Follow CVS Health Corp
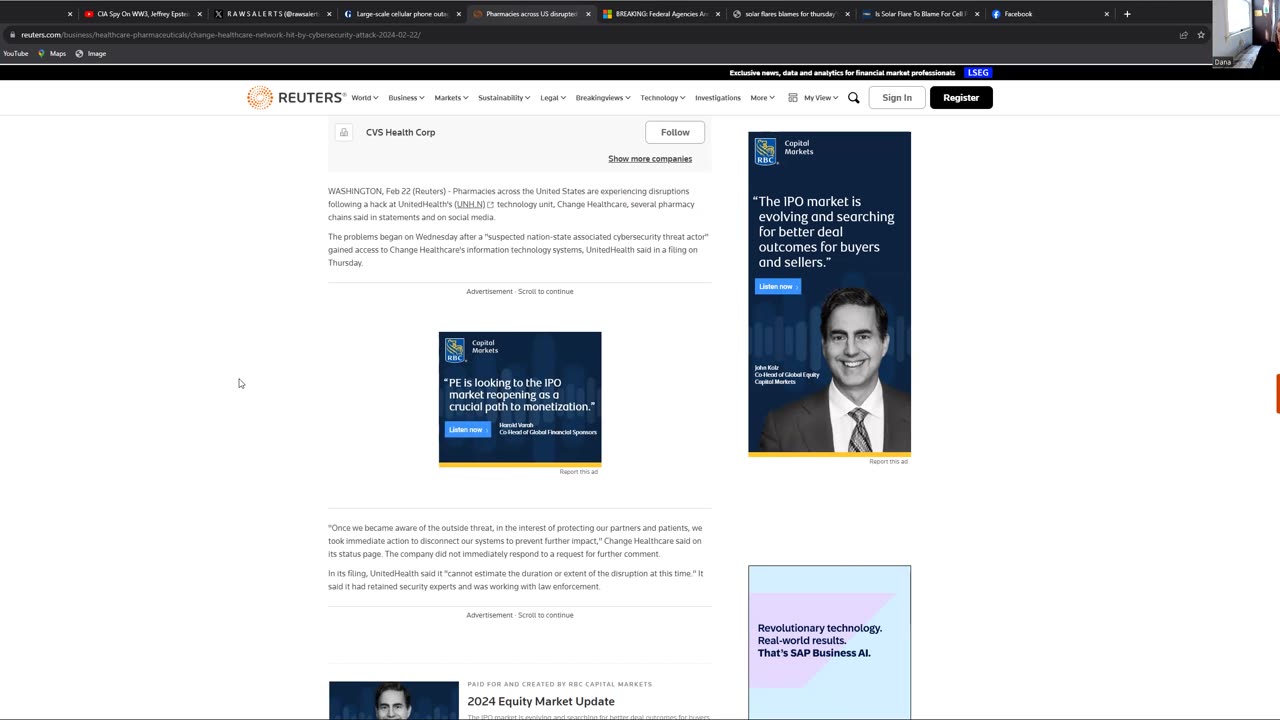1280x720 pixels. pyautogui.click(x=675, y=132)
